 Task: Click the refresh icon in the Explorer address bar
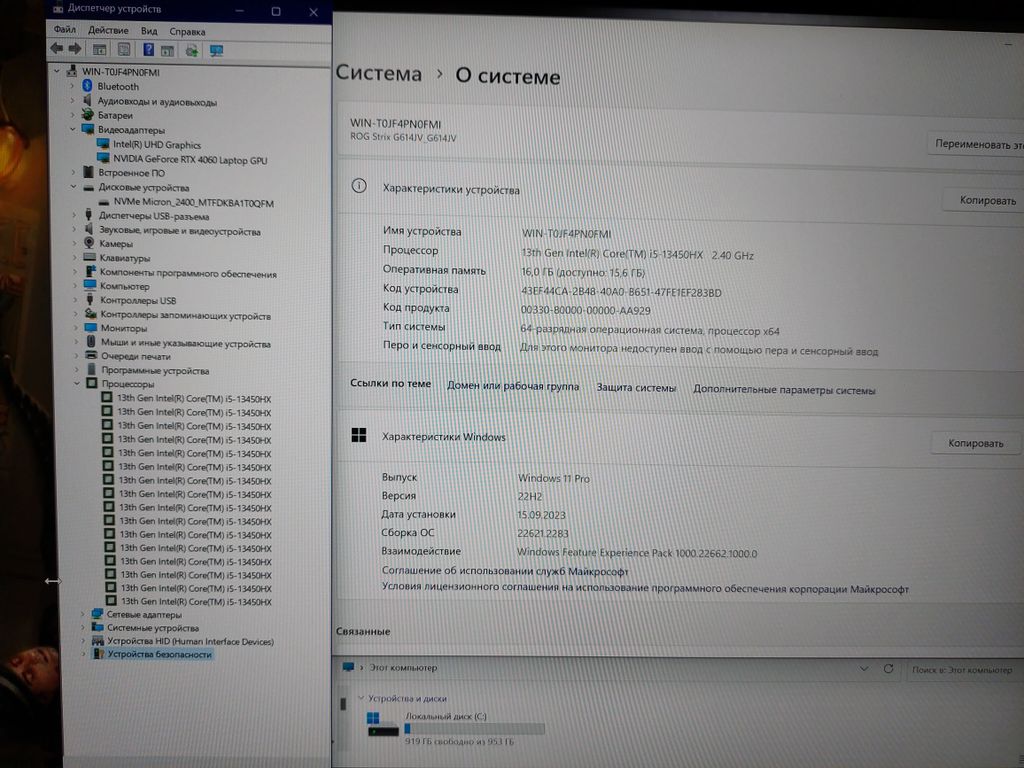(887, 669)
